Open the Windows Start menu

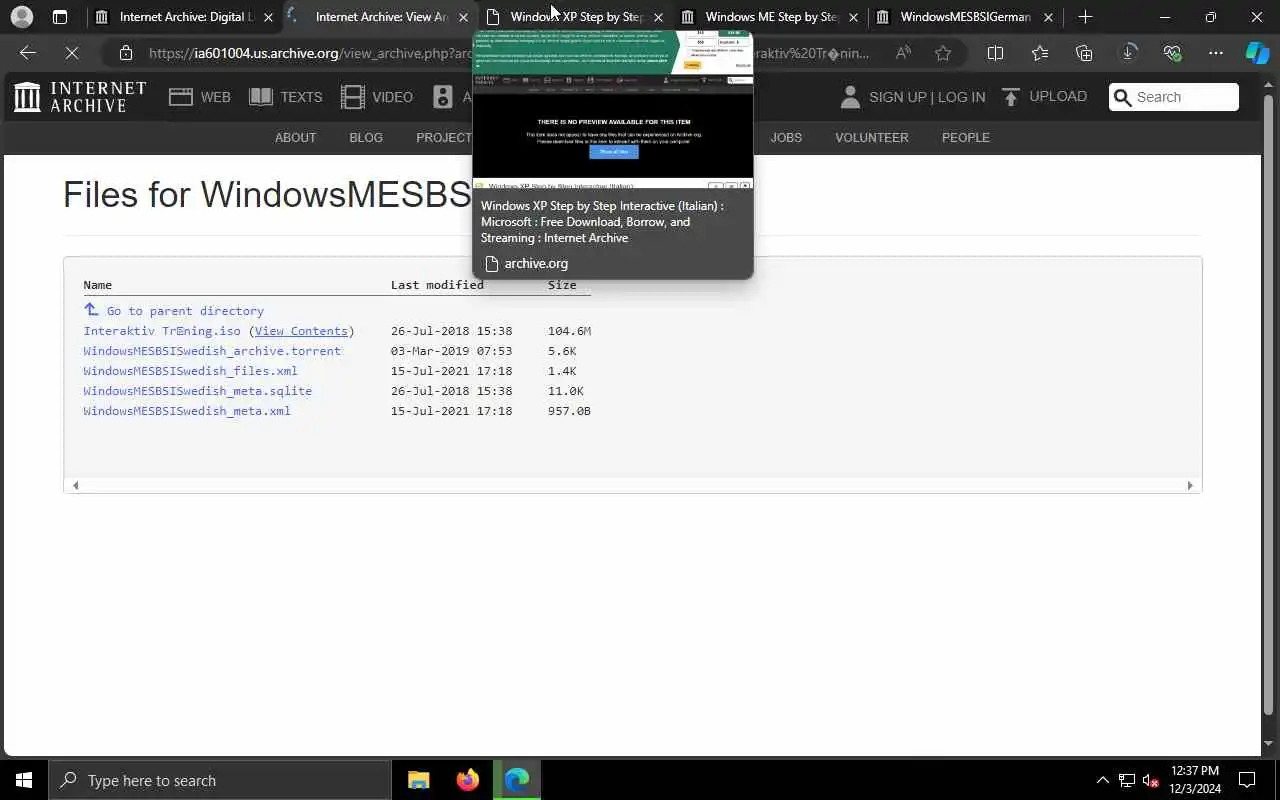click(24, 780)
